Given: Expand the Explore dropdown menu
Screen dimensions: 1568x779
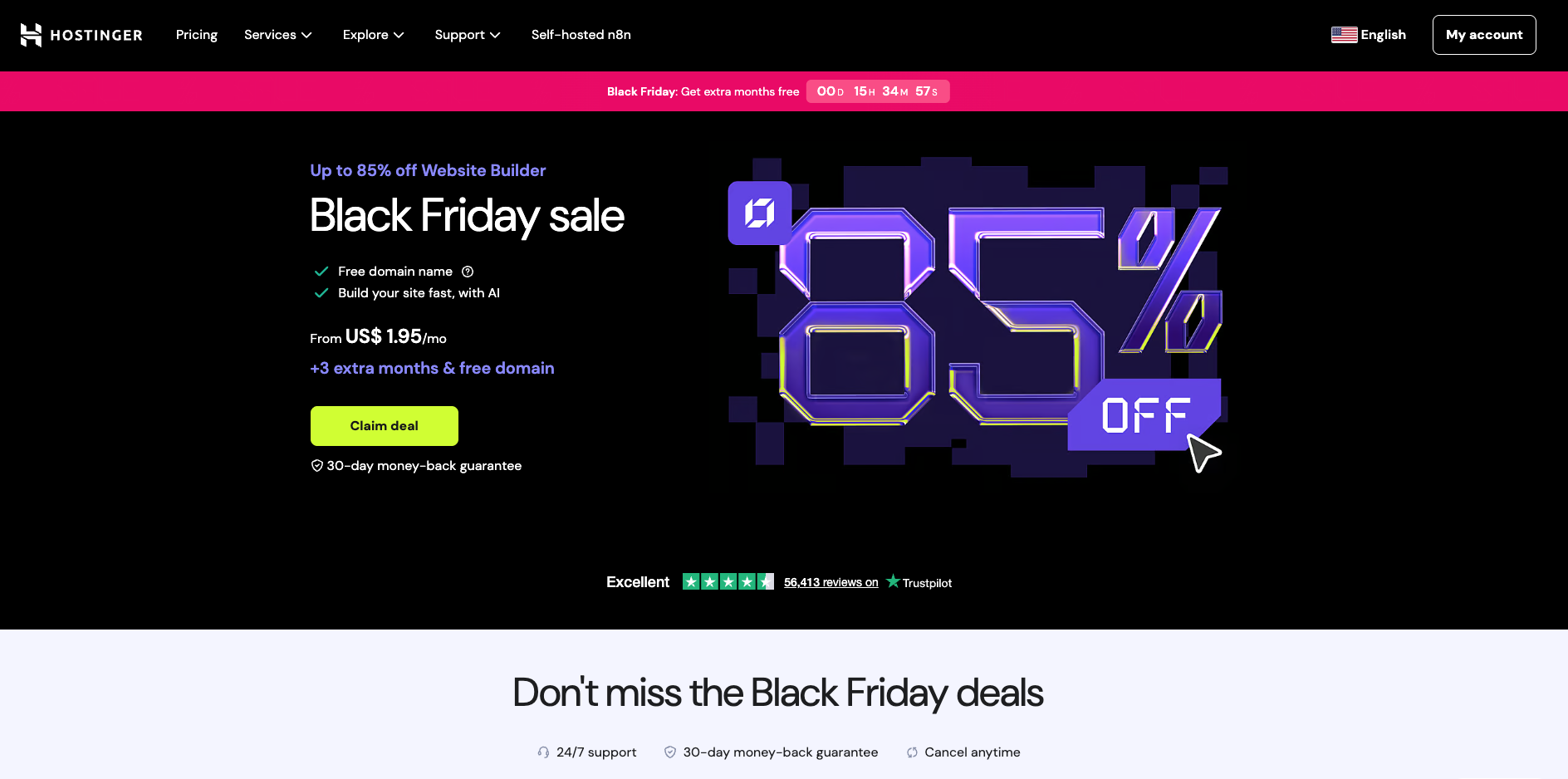Looking at the screenshot, I should point(373,35).
